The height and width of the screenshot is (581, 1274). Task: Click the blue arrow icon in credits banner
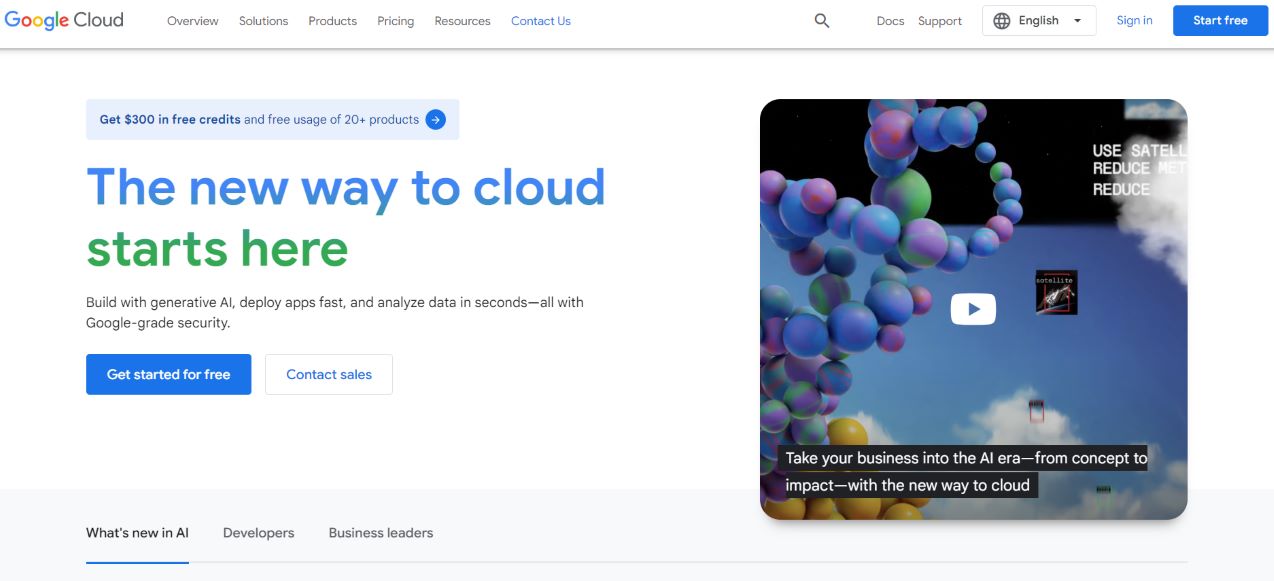436,120
